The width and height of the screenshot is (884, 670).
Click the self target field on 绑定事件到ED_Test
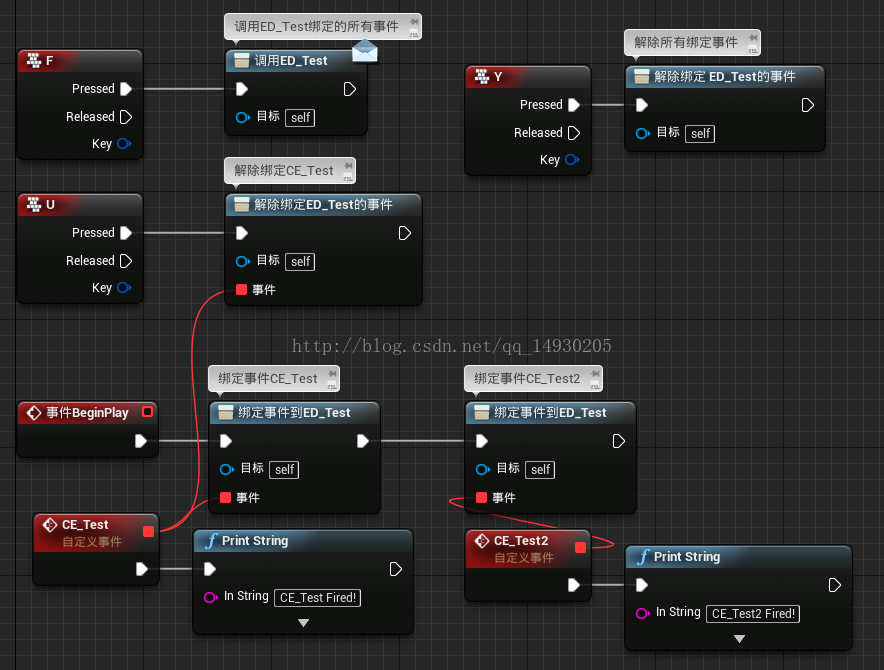point(283,470)
